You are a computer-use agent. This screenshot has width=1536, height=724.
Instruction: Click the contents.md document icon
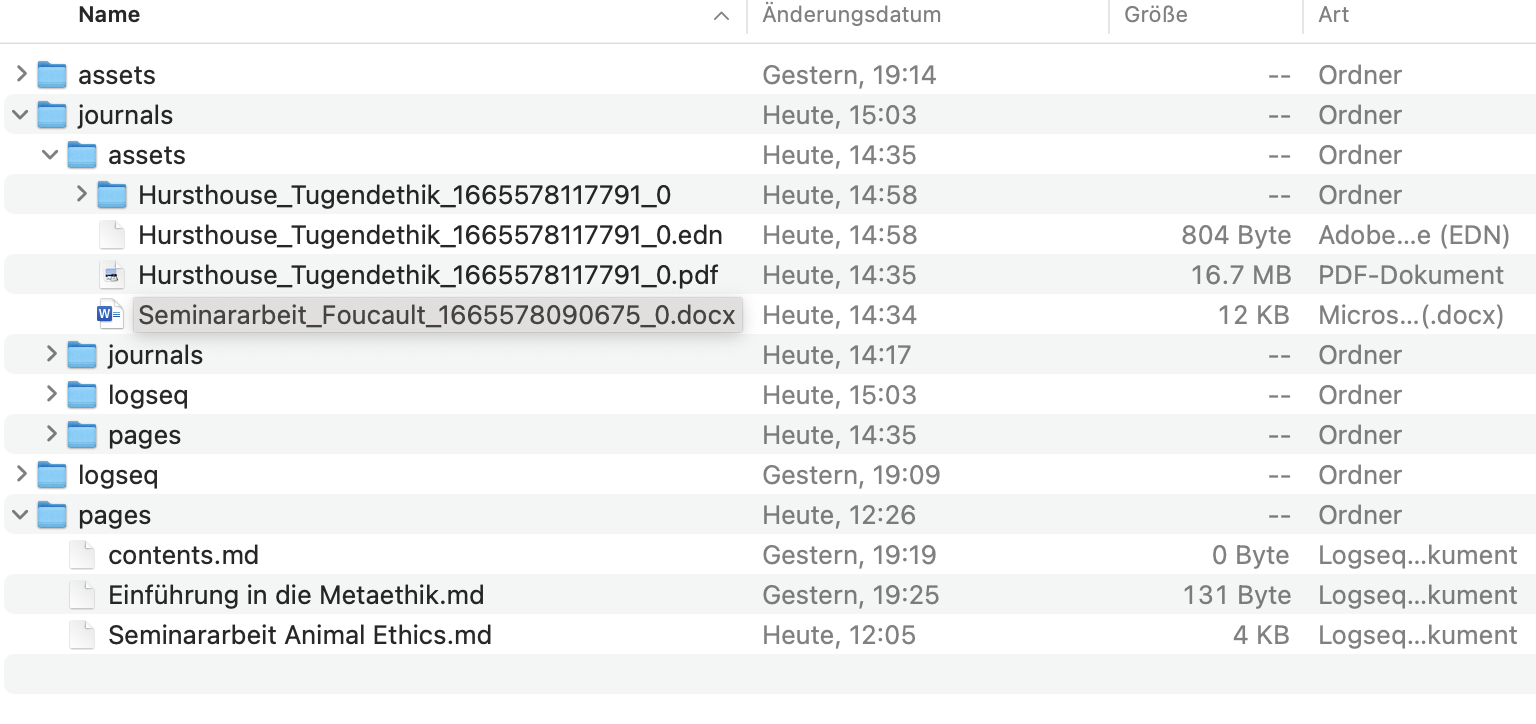coord(82,554)
